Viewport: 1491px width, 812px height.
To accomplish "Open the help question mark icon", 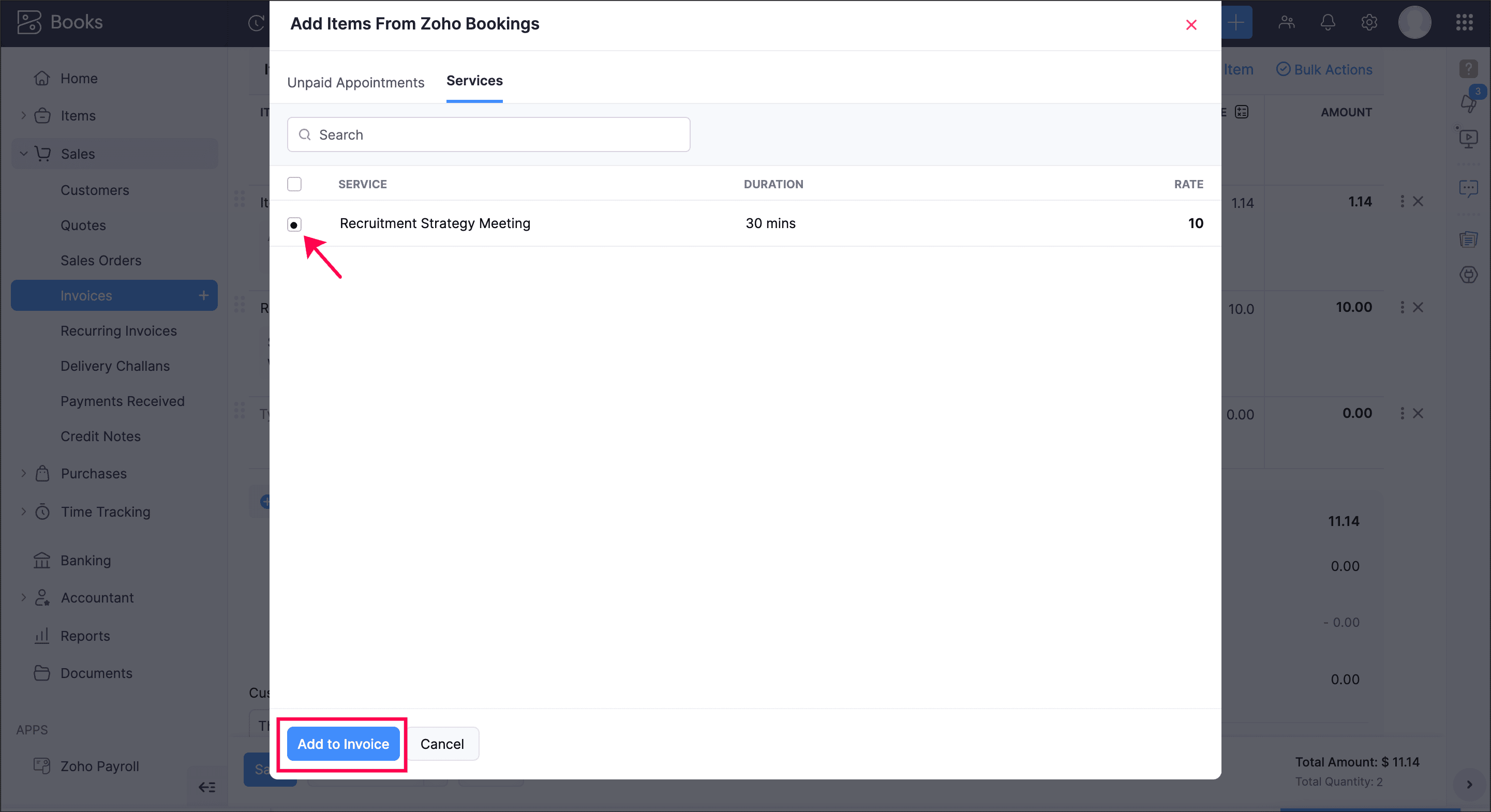I will tap(1468, 69).
